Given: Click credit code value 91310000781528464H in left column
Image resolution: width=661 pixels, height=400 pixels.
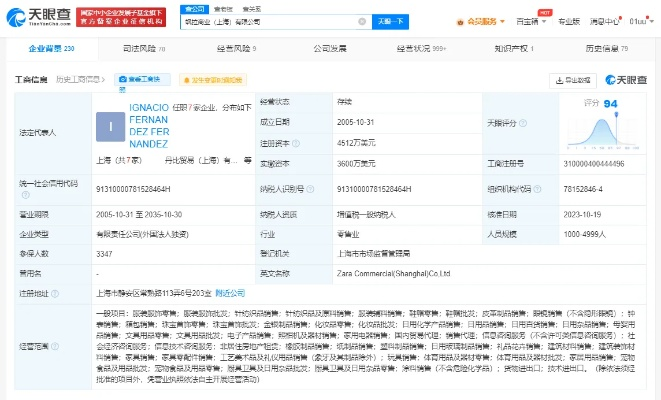Looking at the screenshot, I should (133, 189).
